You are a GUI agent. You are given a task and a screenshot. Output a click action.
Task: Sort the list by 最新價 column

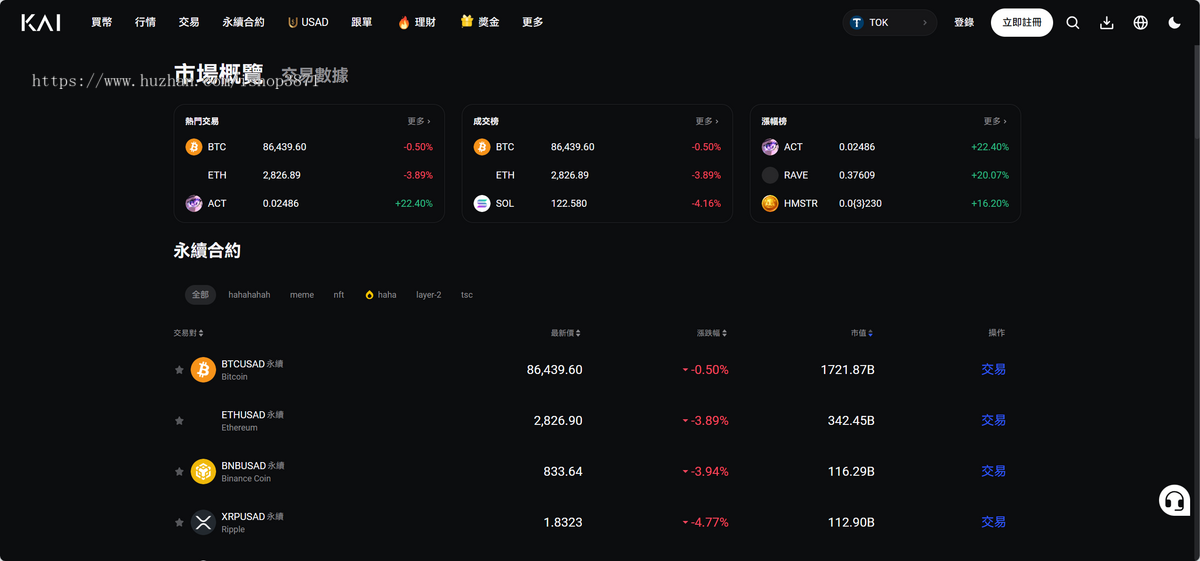pos(565,333)
